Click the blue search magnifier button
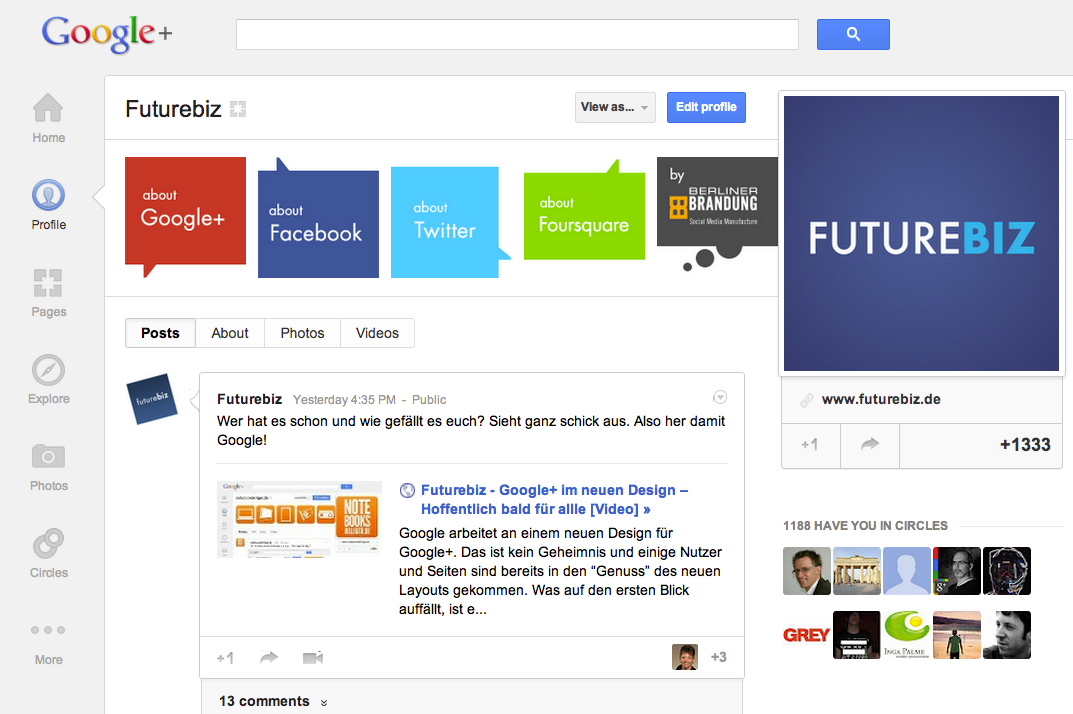 [x=853, y=34]
